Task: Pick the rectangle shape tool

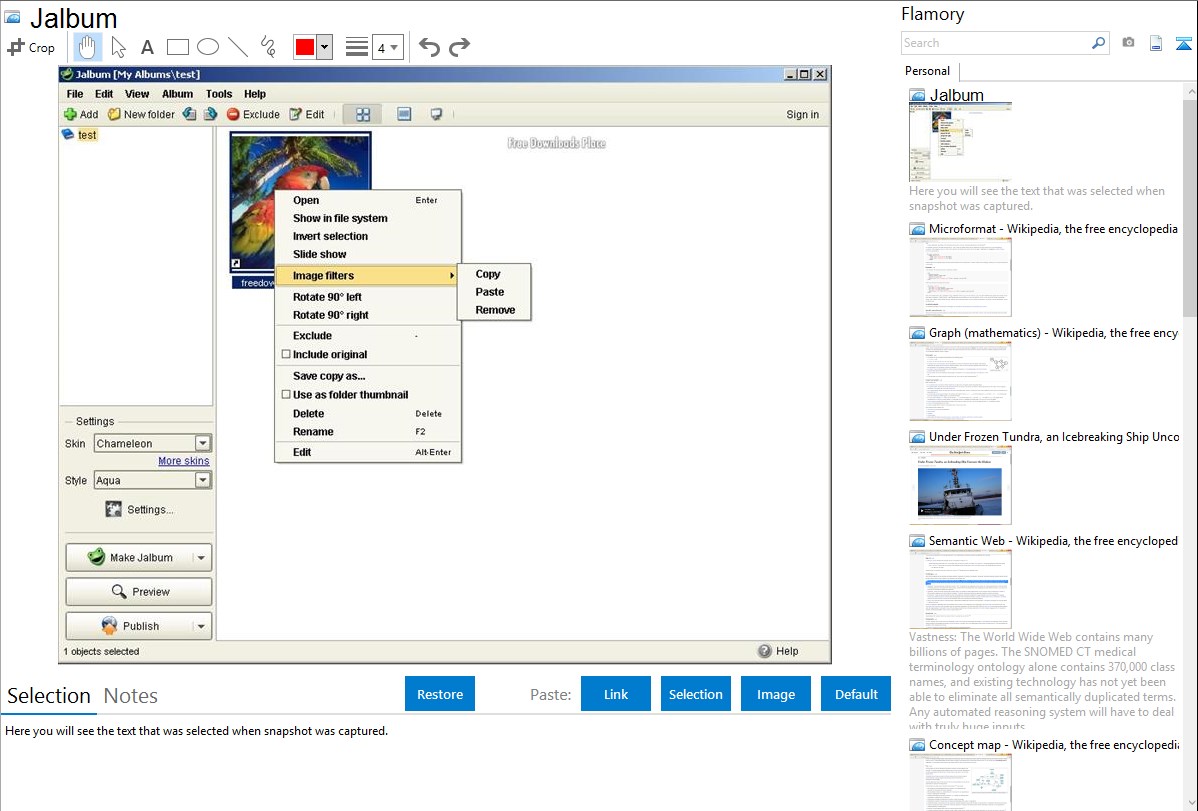Action: 177,47
